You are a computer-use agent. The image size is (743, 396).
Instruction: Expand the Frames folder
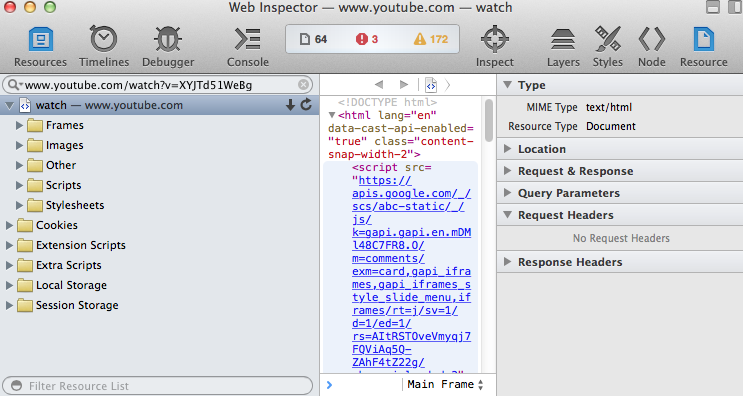click(19, 126)
